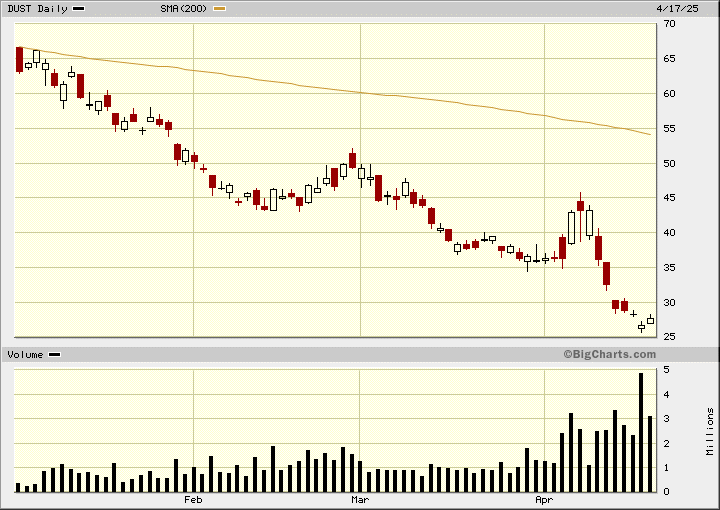The width and height of the screenshot is (720, 510).
Task: Click the "Mar" month label on the time axis
Action: coord(360,499)
